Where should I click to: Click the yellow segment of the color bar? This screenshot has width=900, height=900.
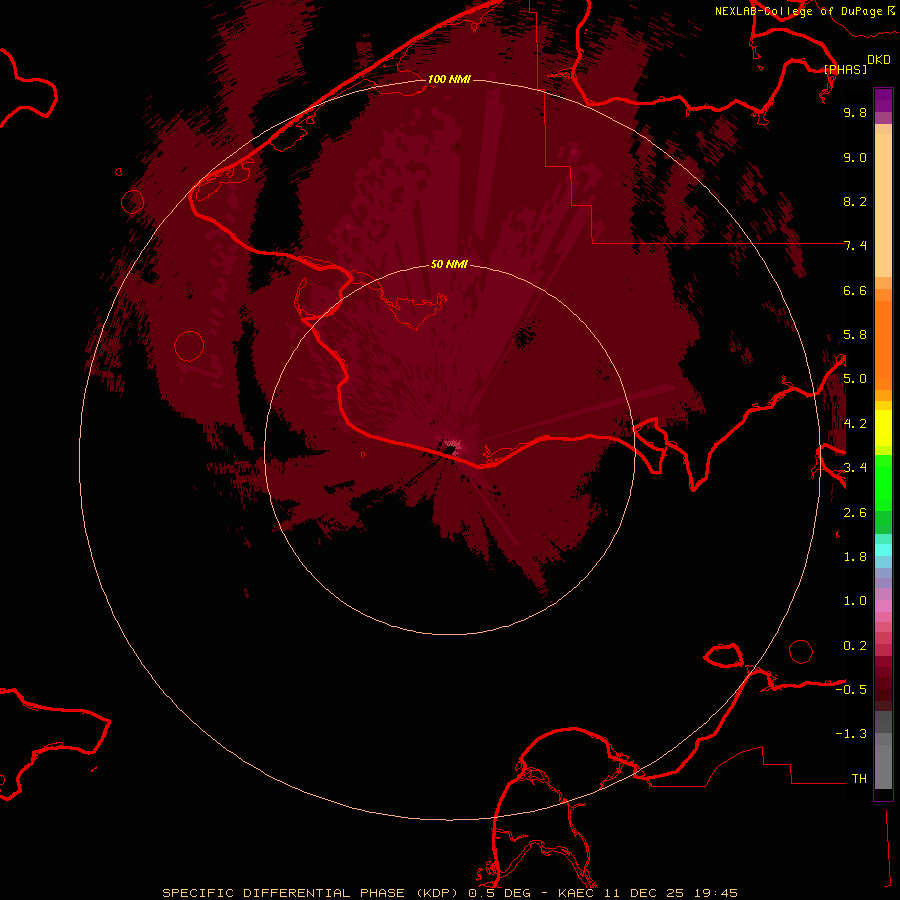pyautogui.click(x=883, y=428)
